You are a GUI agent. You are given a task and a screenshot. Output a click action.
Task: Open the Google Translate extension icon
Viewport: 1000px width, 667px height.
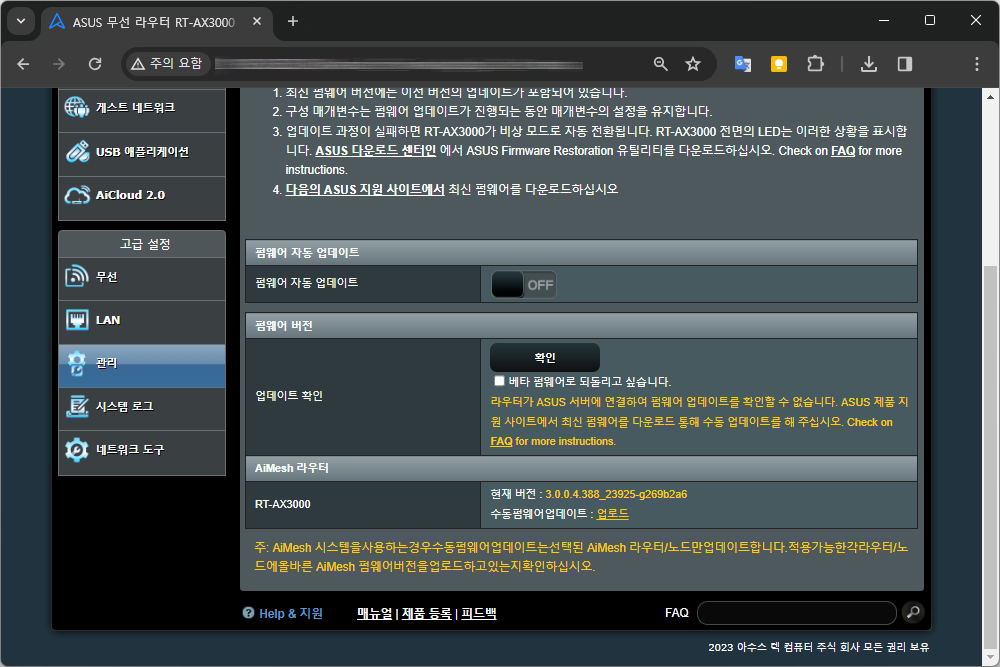pyautogui.click(x=743, y=64)
